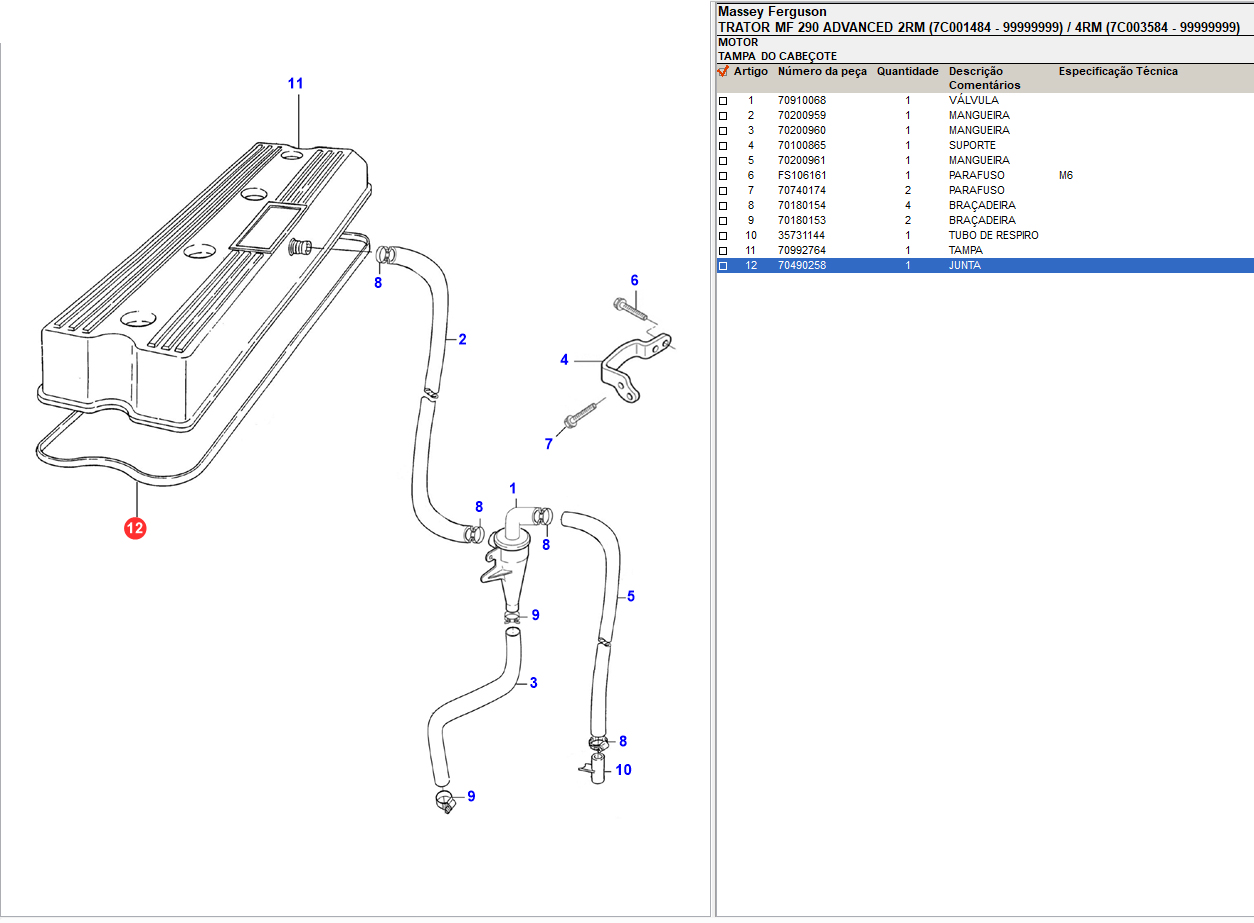Click callout number 10 near breather tube
This screenshot has height=923, width=1254.
click(623, 770)
